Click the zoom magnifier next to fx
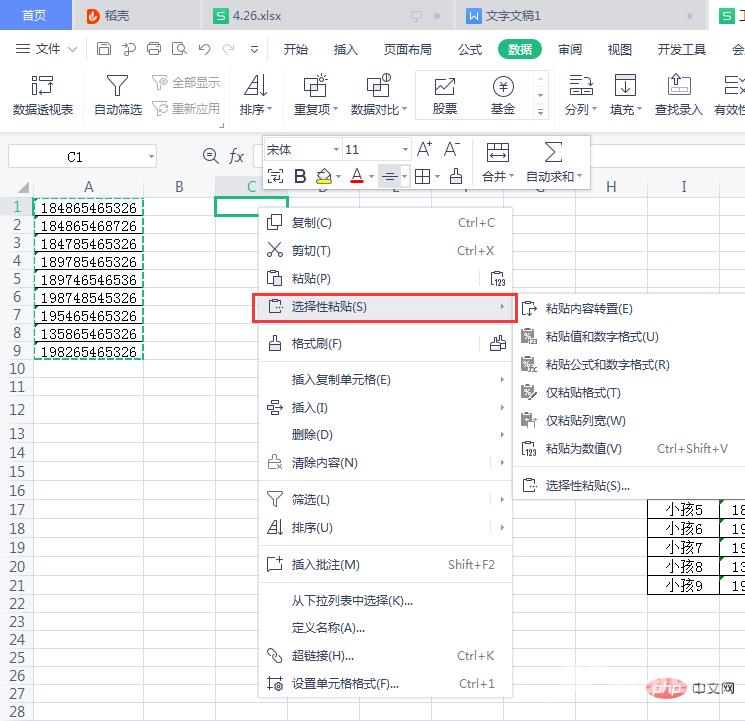 click(210, 156)
